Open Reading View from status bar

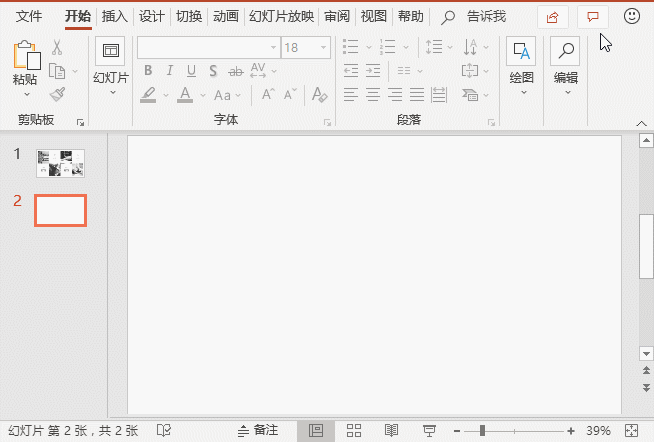pyautogui.click(x=392, y=430)
